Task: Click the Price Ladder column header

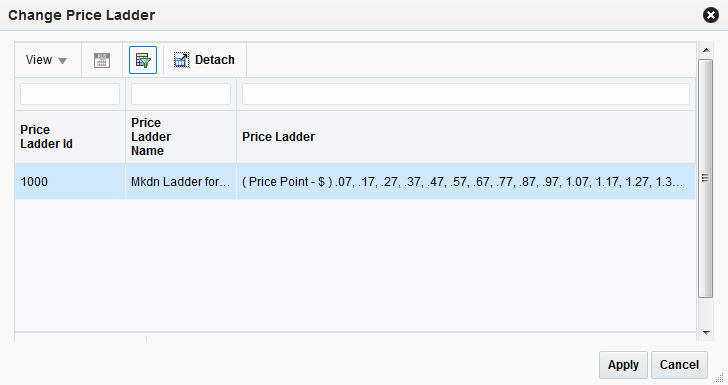Action: (x=466, y=137)
